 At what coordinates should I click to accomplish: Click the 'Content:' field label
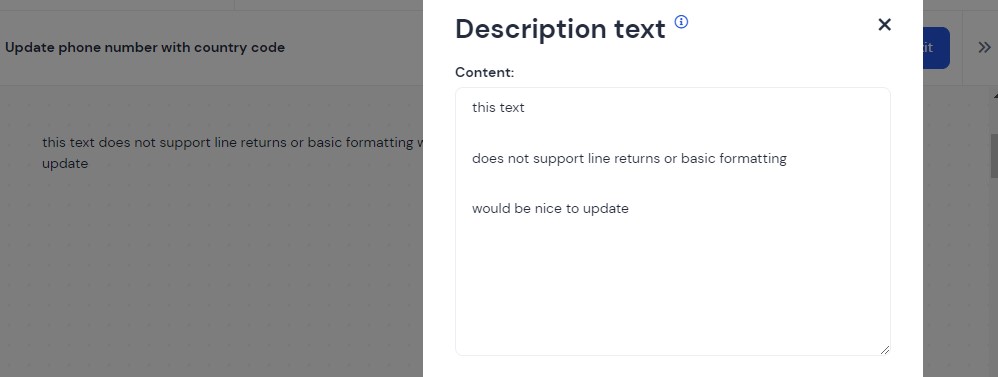click(484, 73)
